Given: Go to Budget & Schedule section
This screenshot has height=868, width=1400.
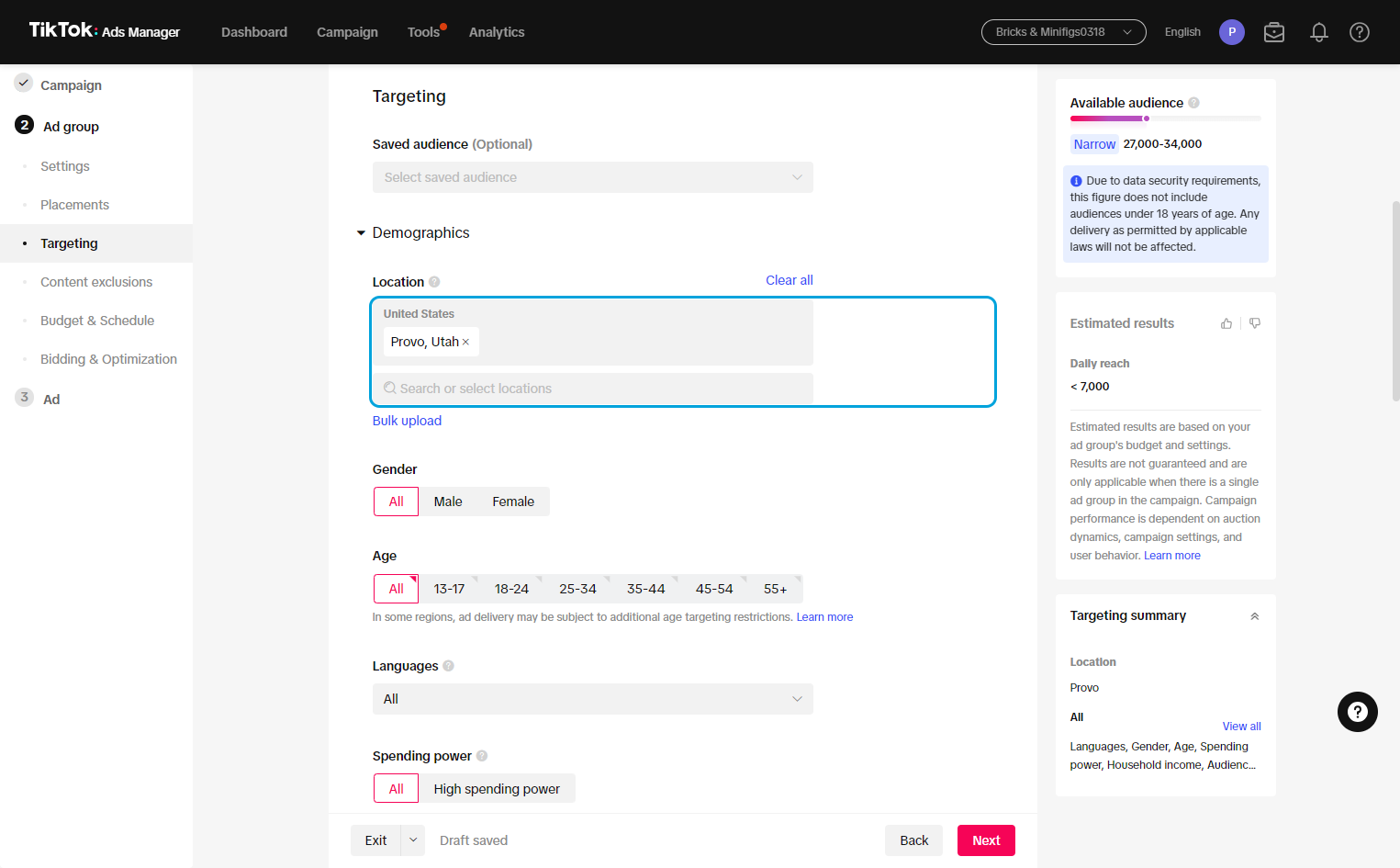Looking at the screenshot, I should [x=97, y=321].
